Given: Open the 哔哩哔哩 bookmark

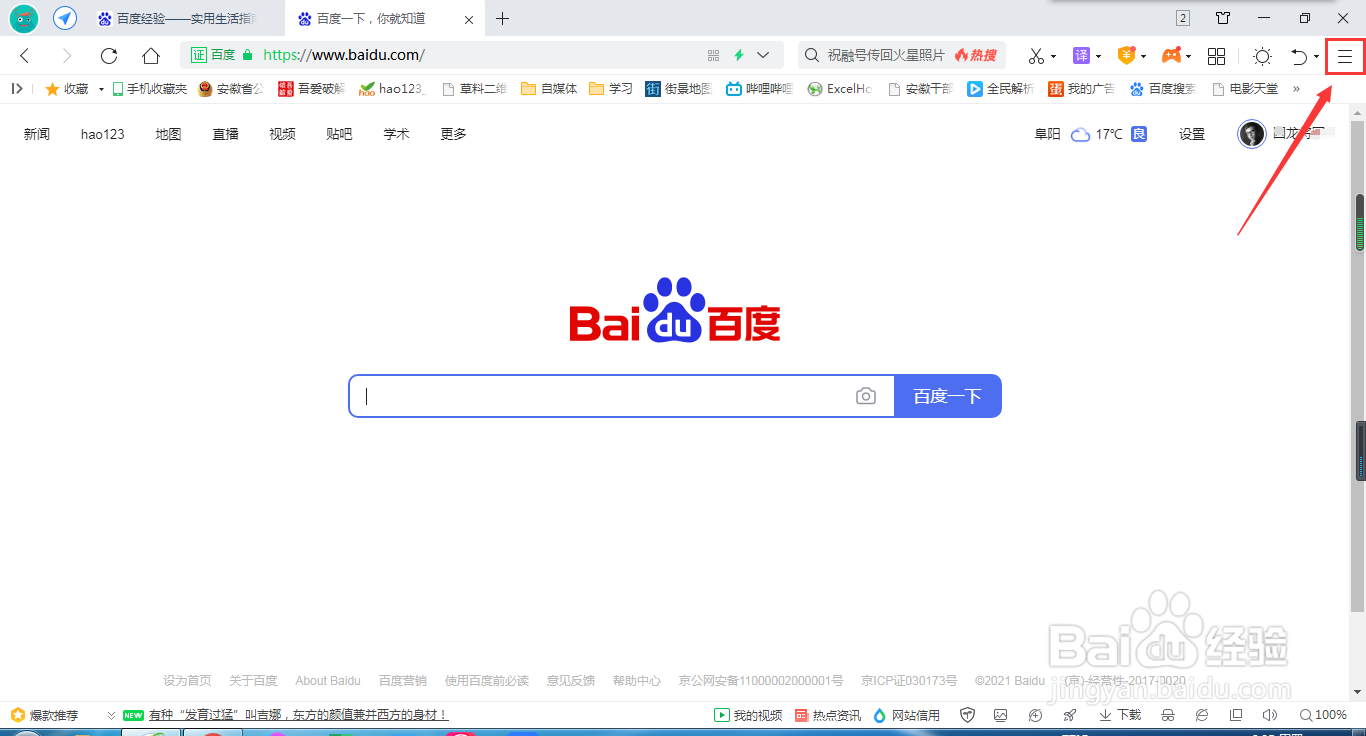Looking at the screenshot, I should (759, 88).
